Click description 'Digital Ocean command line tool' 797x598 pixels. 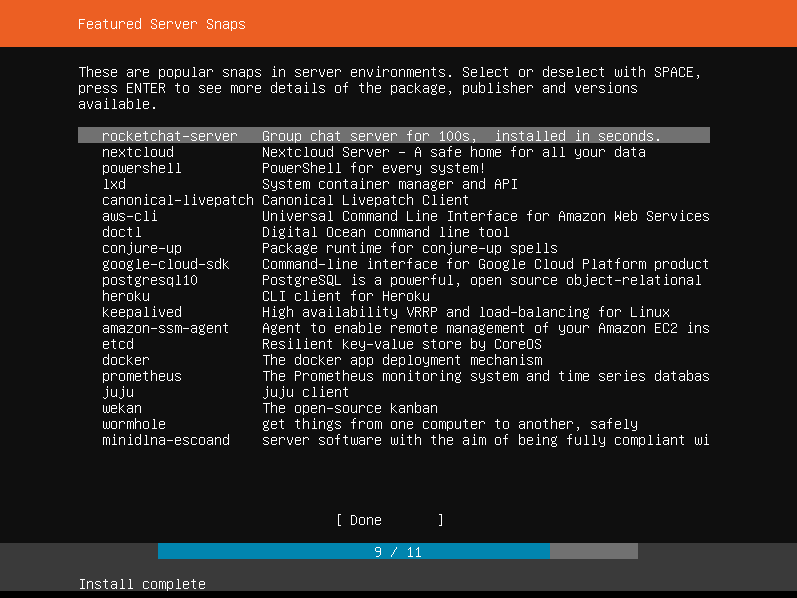pyautogui.click(x=385, y=232)
